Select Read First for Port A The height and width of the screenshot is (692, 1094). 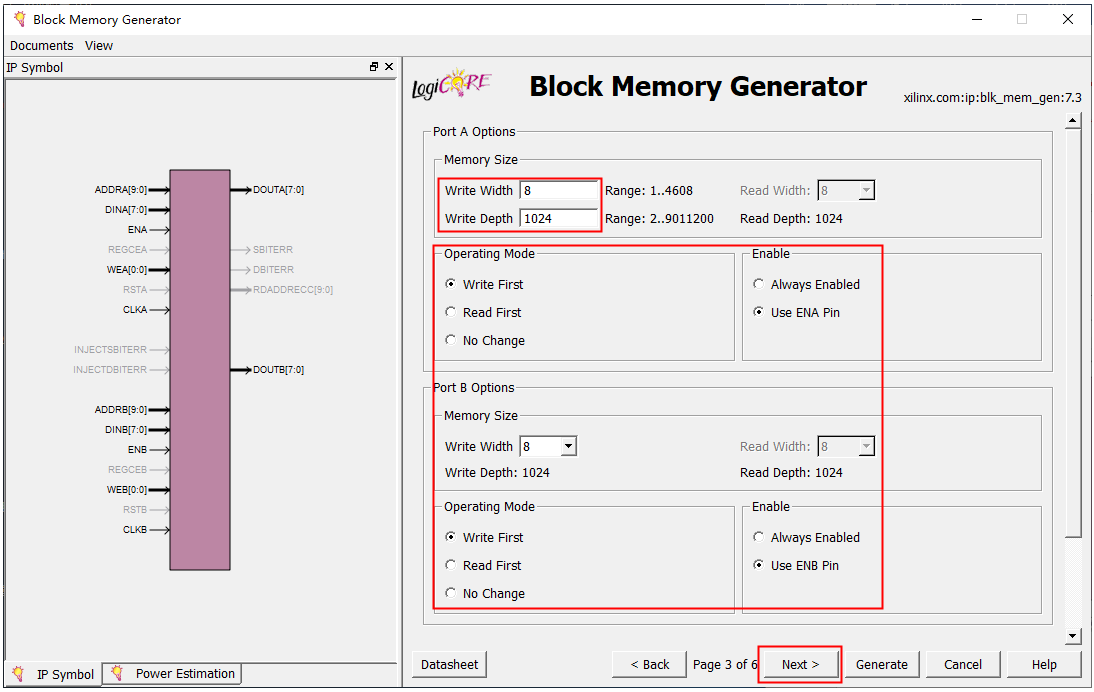tap(451, 312)
